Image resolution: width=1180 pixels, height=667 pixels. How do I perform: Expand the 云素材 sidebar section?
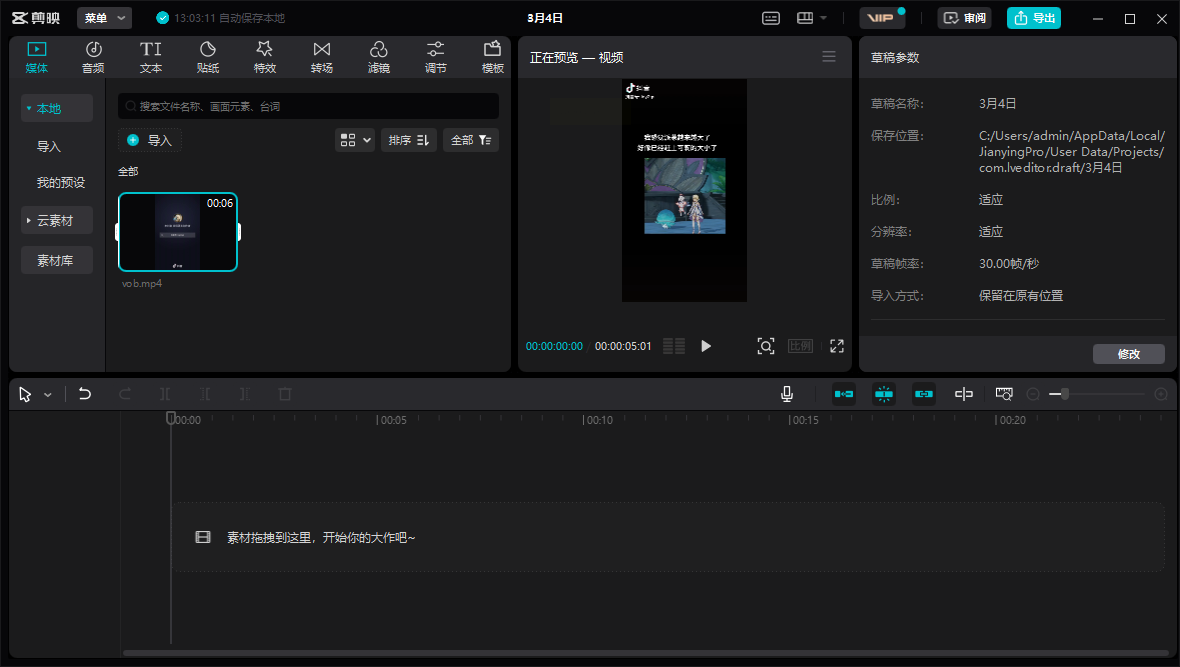click(57, 220)
